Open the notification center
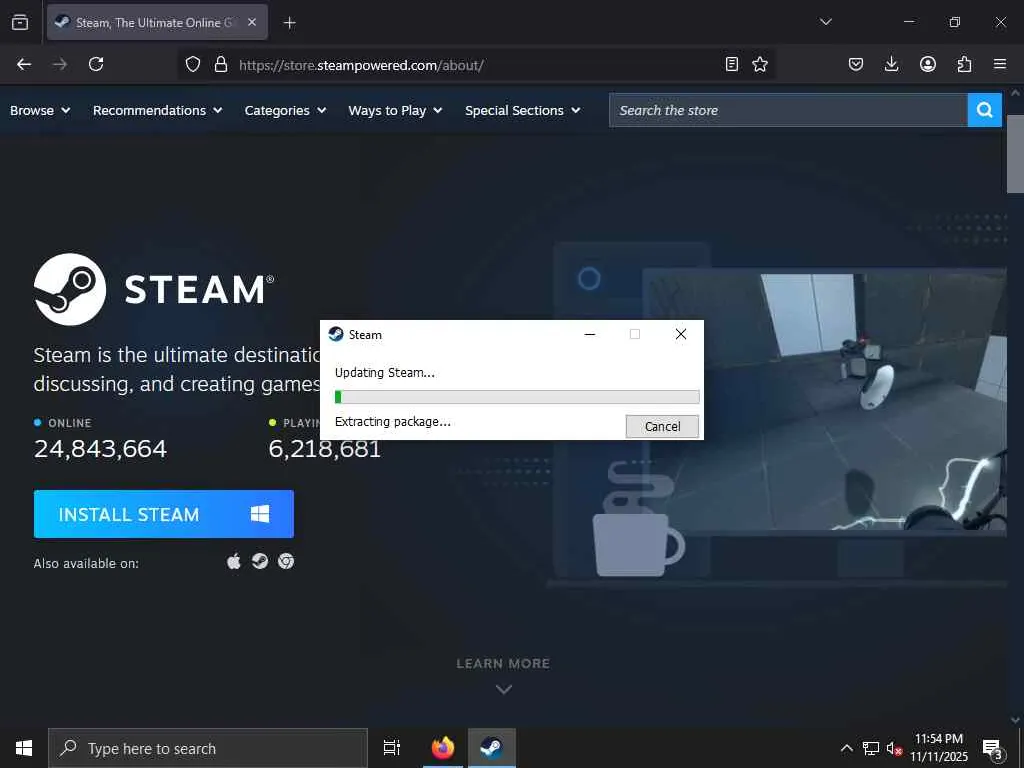The width and height of the screenshot is (1024, 768). [x=993, y=748]
